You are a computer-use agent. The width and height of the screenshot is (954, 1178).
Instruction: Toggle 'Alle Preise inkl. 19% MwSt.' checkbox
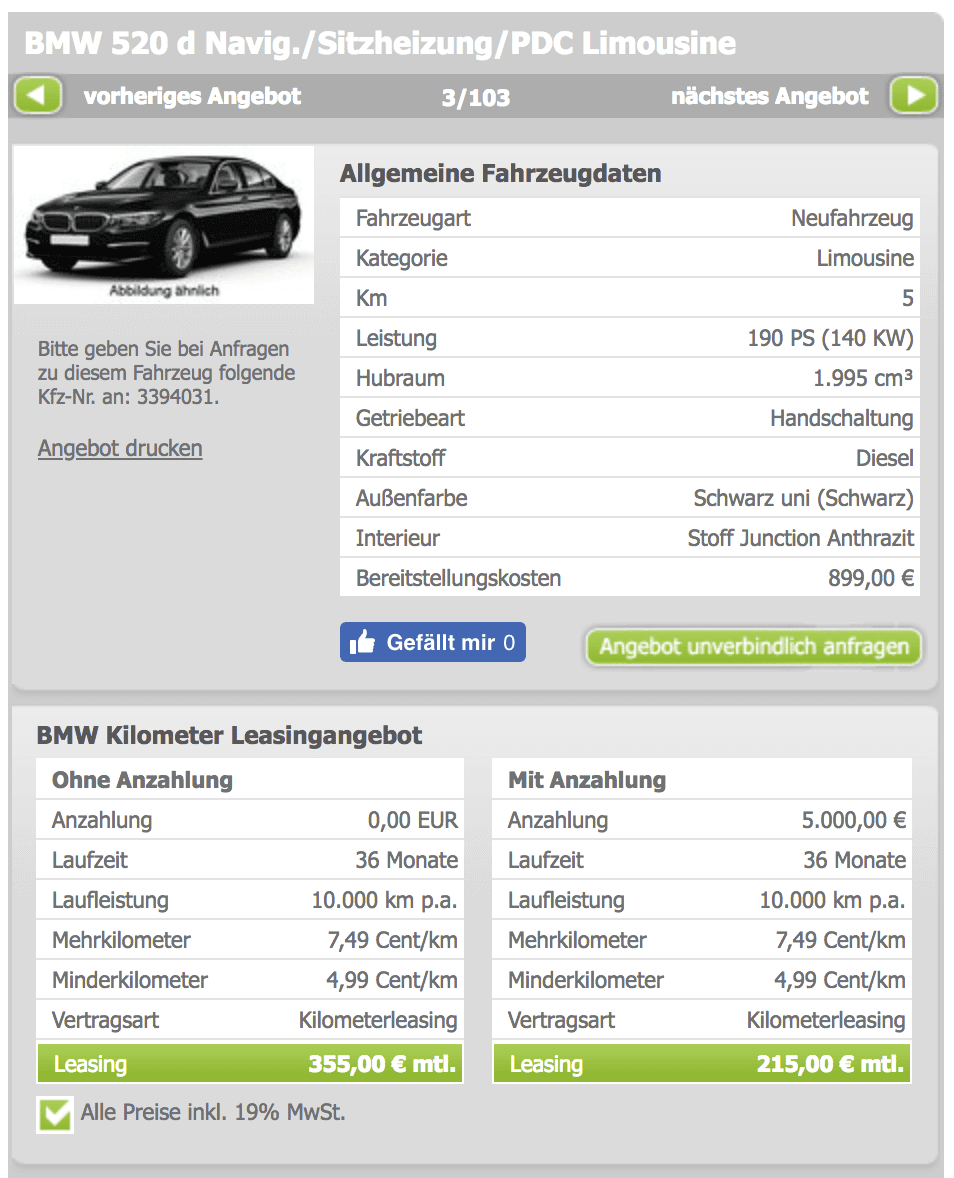click(55, 1115)
